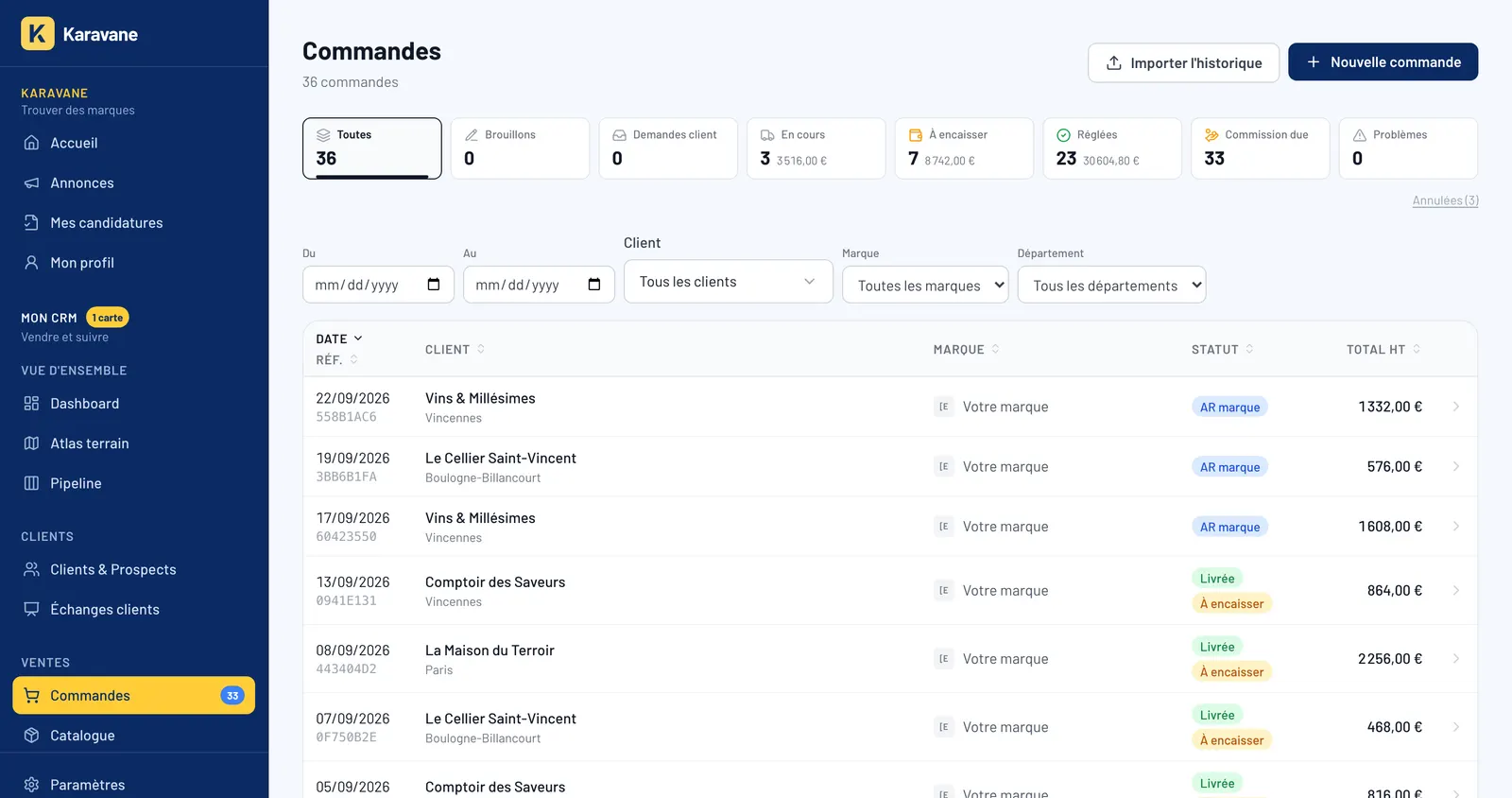Select the Réglées filter tab

tap(1112, 148)
